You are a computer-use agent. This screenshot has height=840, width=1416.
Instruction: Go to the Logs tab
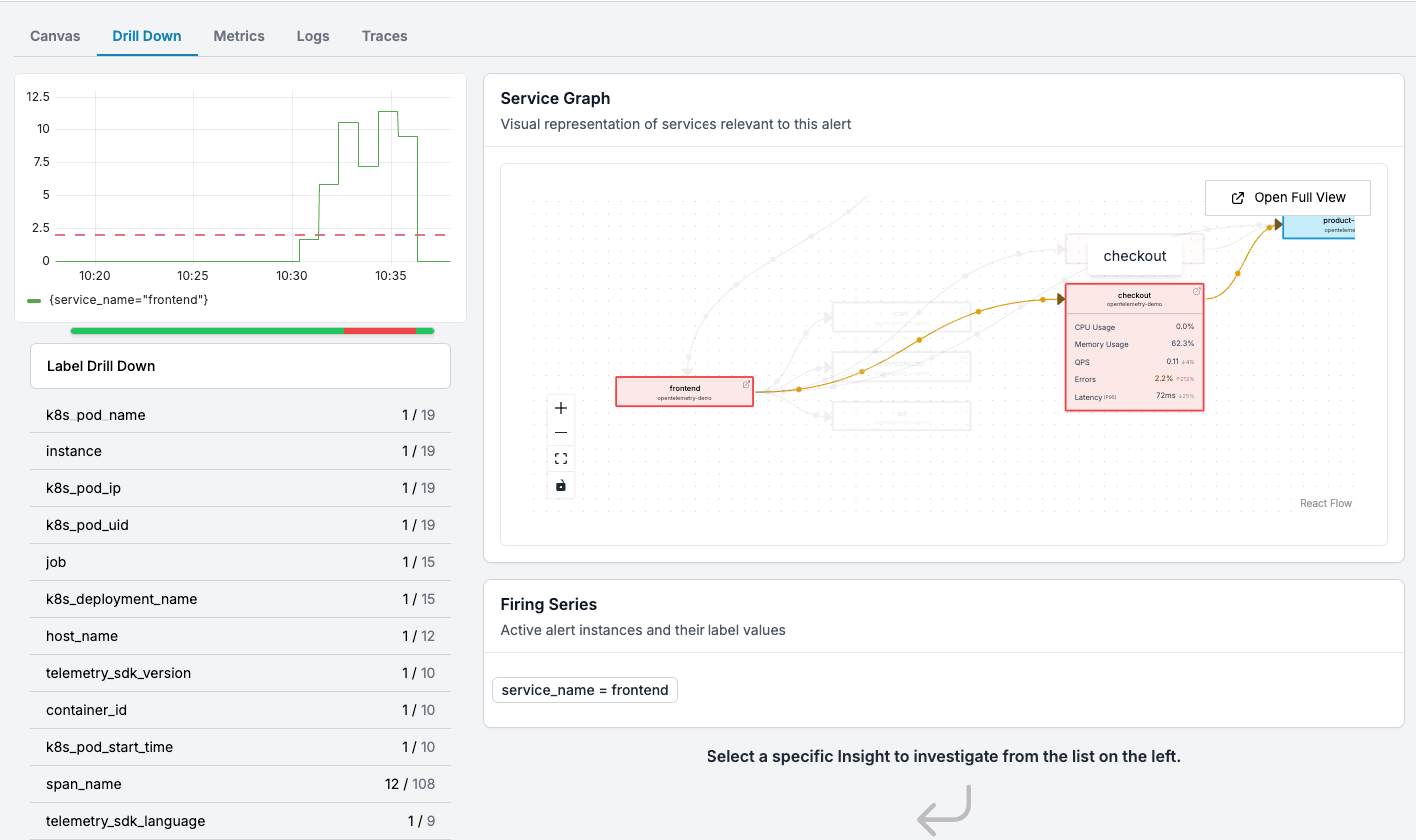click(x=313, y=36)
